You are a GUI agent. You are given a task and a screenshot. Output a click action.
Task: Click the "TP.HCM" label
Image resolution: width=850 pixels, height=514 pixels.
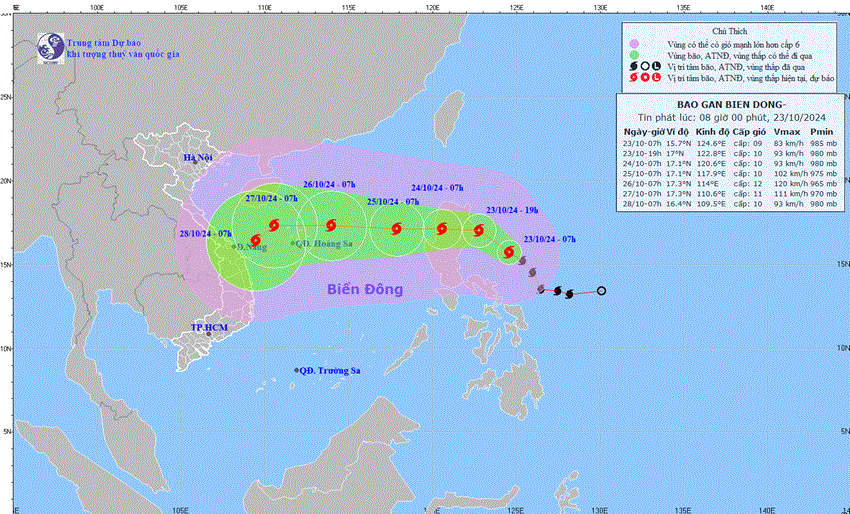point(209,327)
